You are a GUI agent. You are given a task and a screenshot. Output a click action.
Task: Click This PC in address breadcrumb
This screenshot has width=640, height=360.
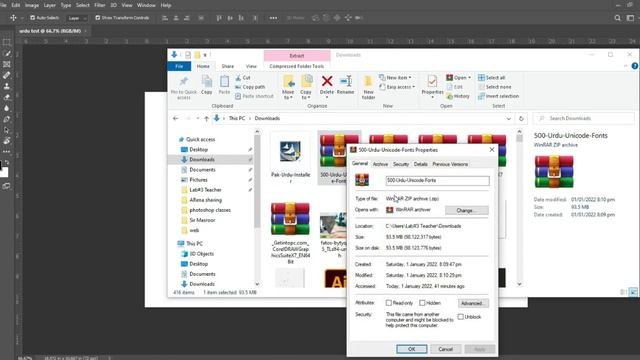237,118
